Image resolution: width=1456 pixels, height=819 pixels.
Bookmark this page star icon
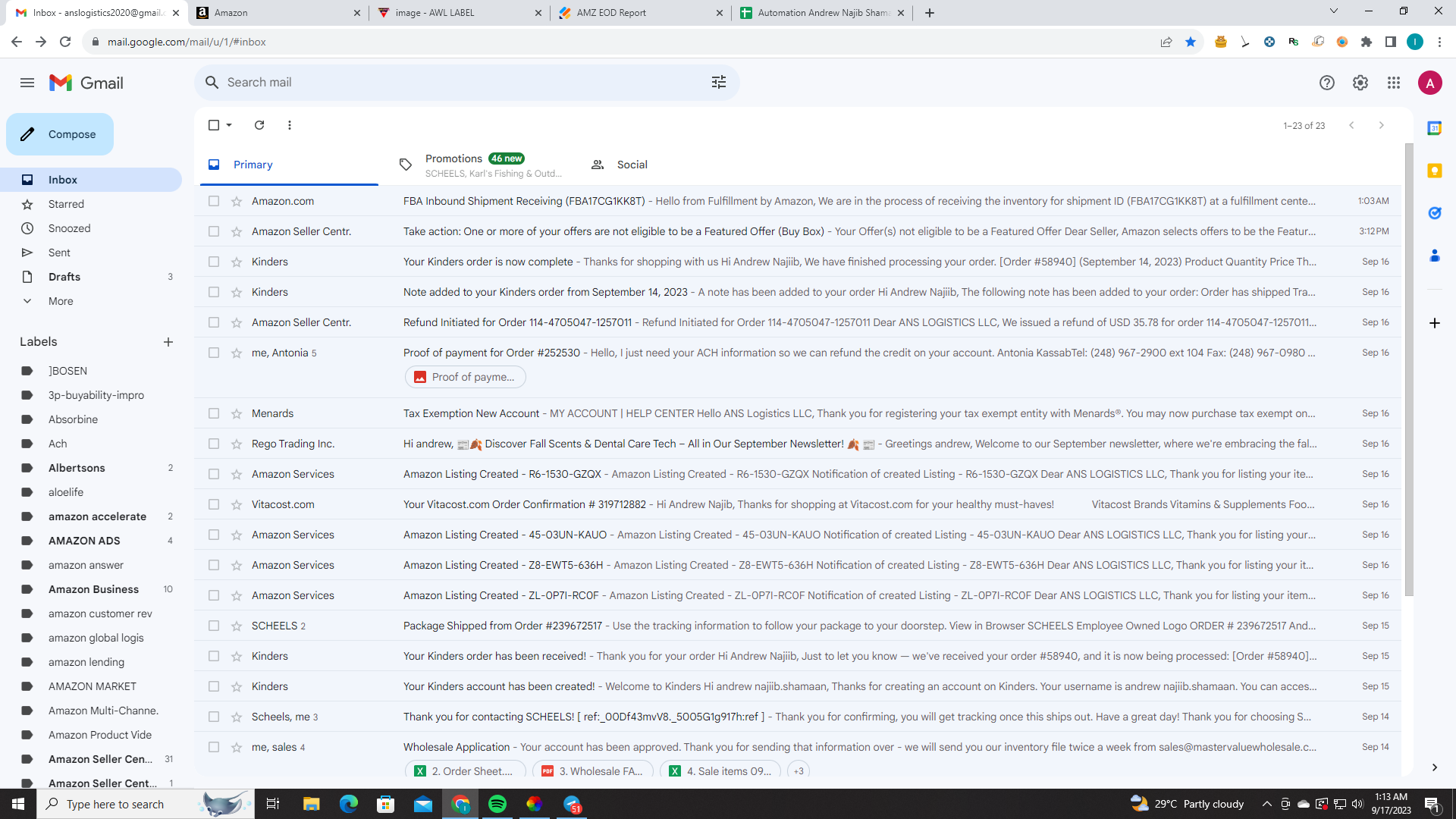click(1191, 42)
